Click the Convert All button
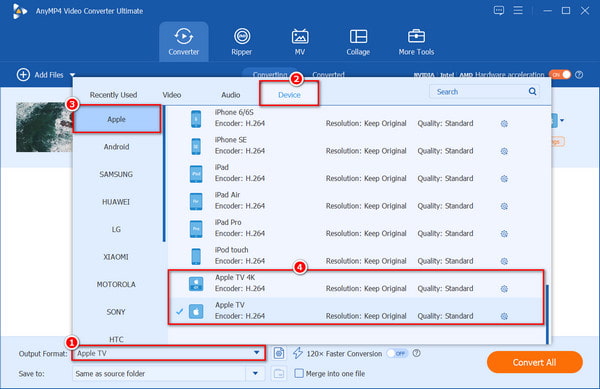The height and width of the screenshot is (389, 600). pyautogui.click(x=535, y=362)
